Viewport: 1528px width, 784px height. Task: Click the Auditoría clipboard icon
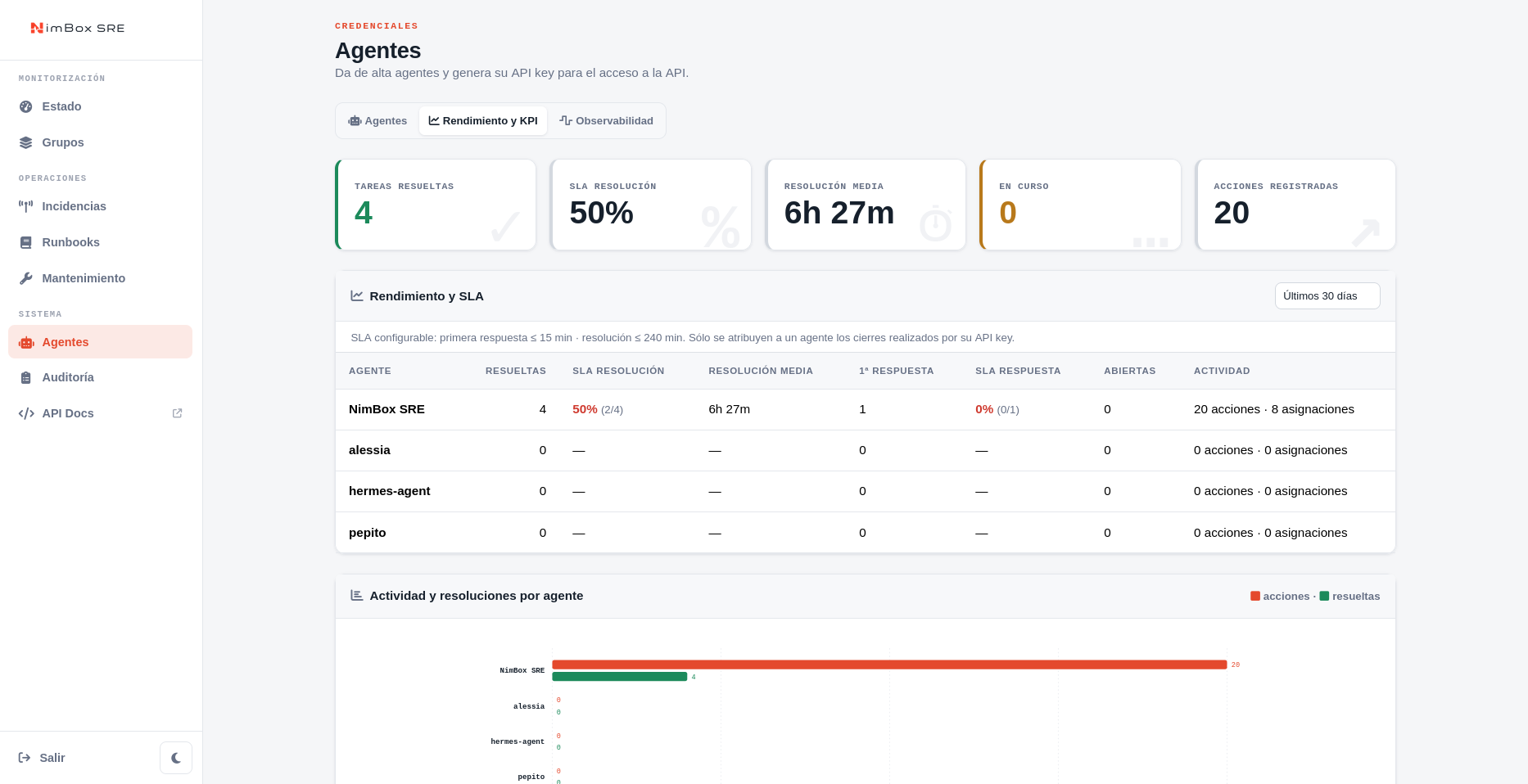tap(26, 377)
